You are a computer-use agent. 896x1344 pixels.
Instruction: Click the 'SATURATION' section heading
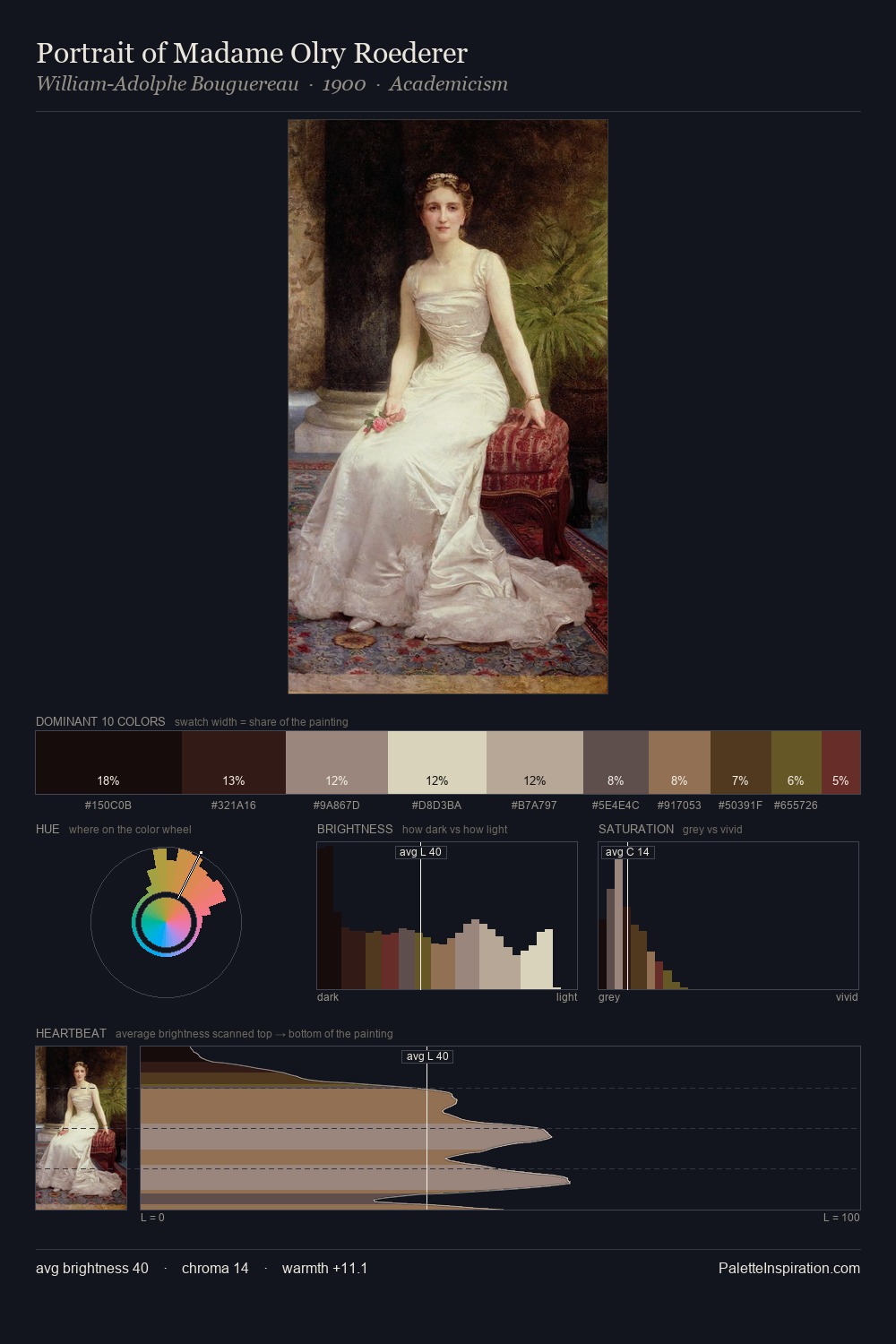(x=636, y=829)
